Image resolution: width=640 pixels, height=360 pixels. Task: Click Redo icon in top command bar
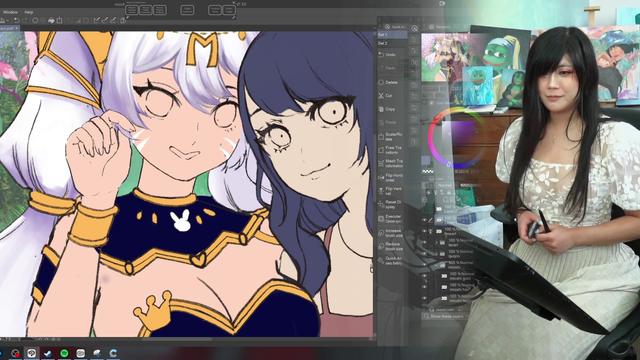25,20
